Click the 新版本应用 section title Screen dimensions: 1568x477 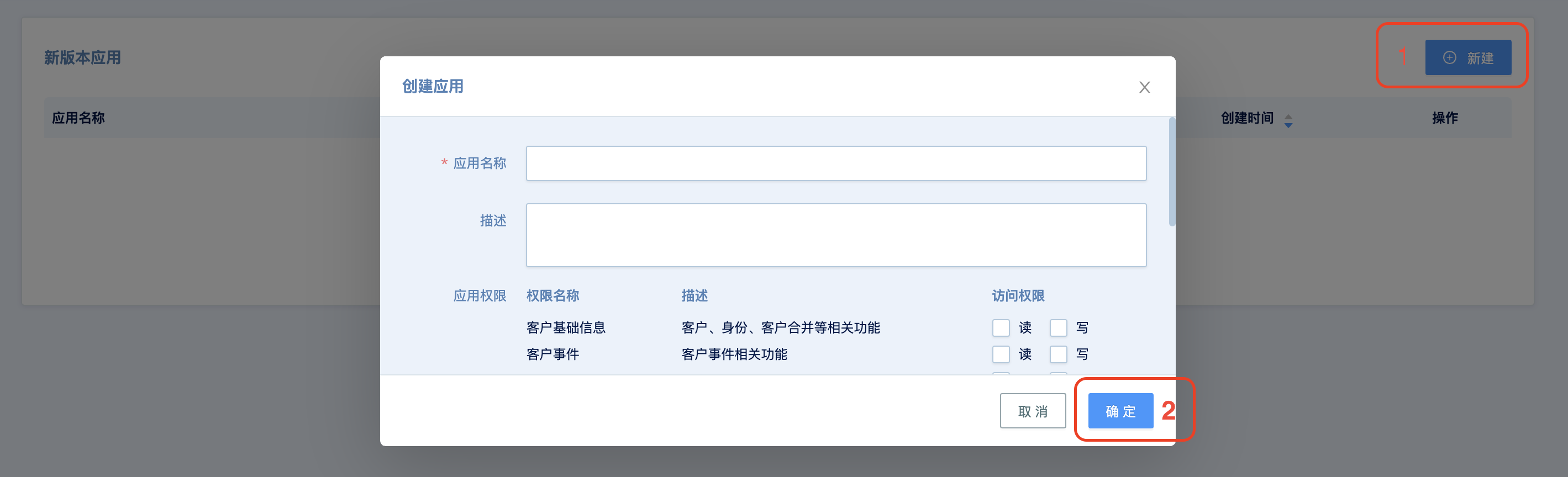(x=82, y=58)
